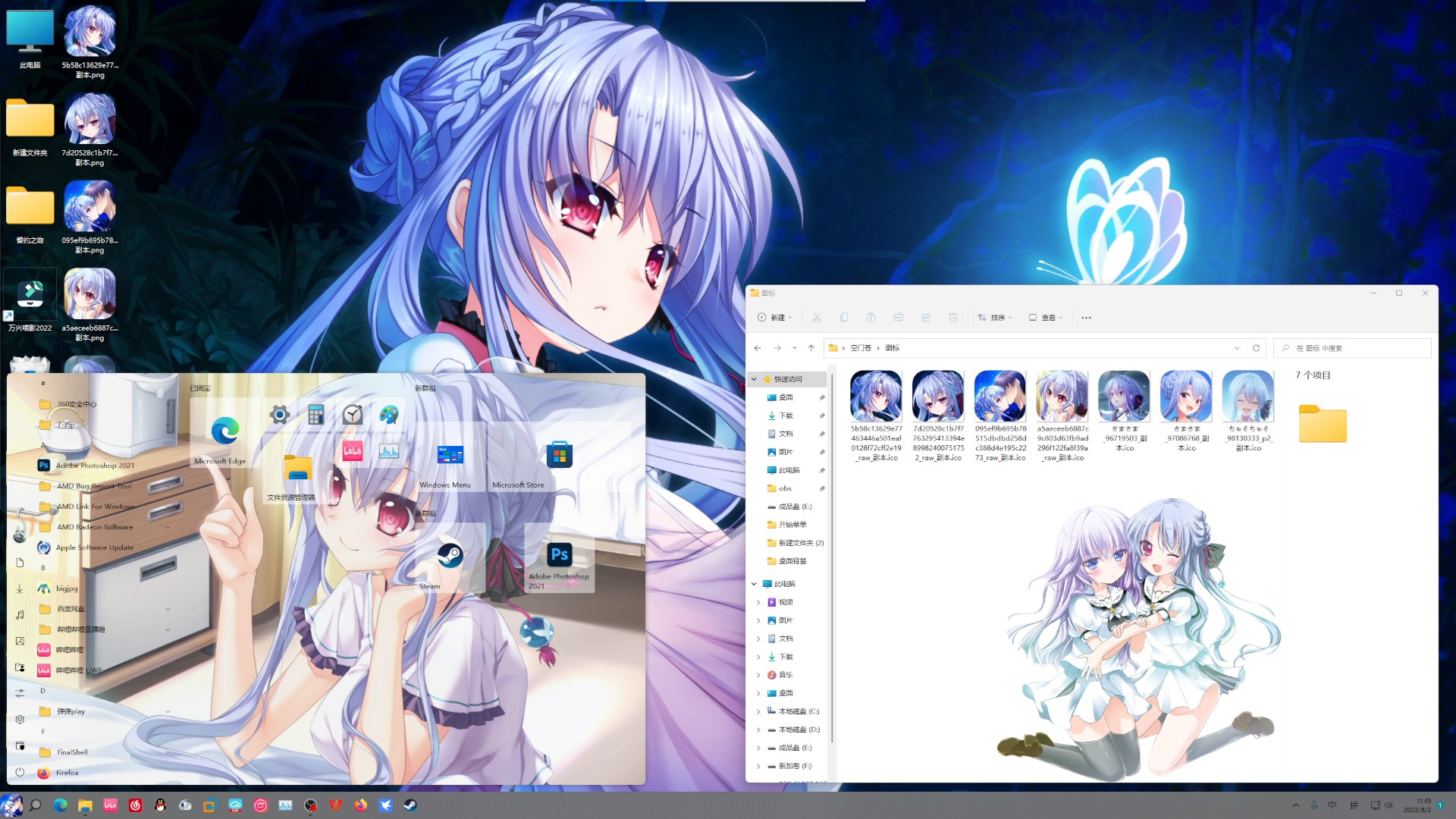This screenshot has width=1456, height=819.
Task: Select 开始菜单 folder in sidebar
Action: click(x=792, y=525)
